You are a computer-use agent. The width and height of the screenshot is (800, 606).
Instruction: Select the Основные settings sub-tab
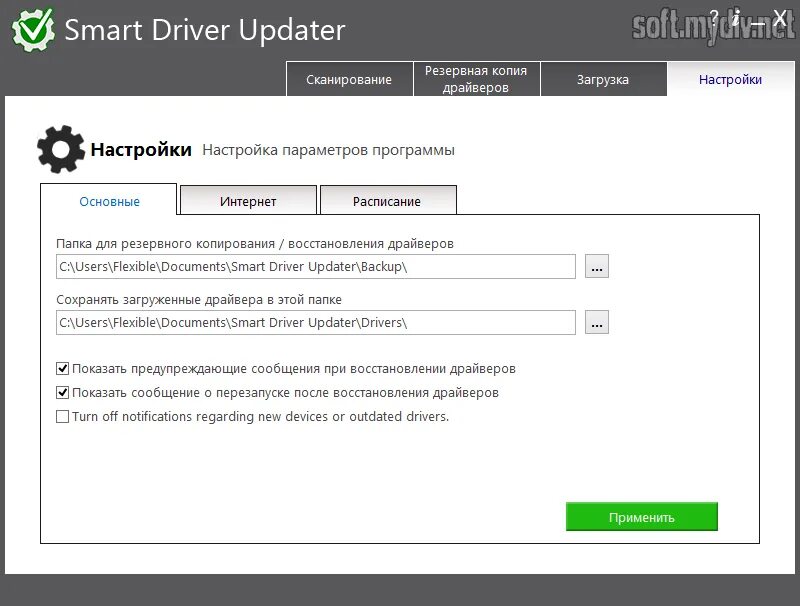tap(109, 201)
